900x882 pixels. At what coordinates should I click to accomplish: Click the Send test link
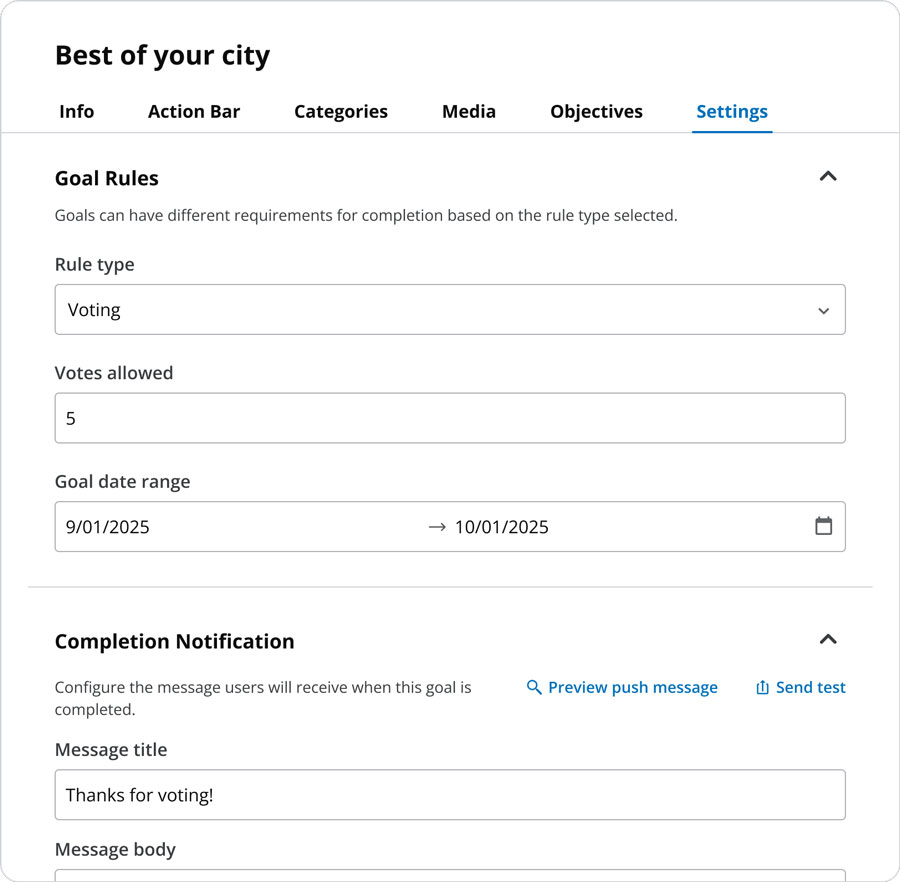pyautogui.click(x=810, y=688)
